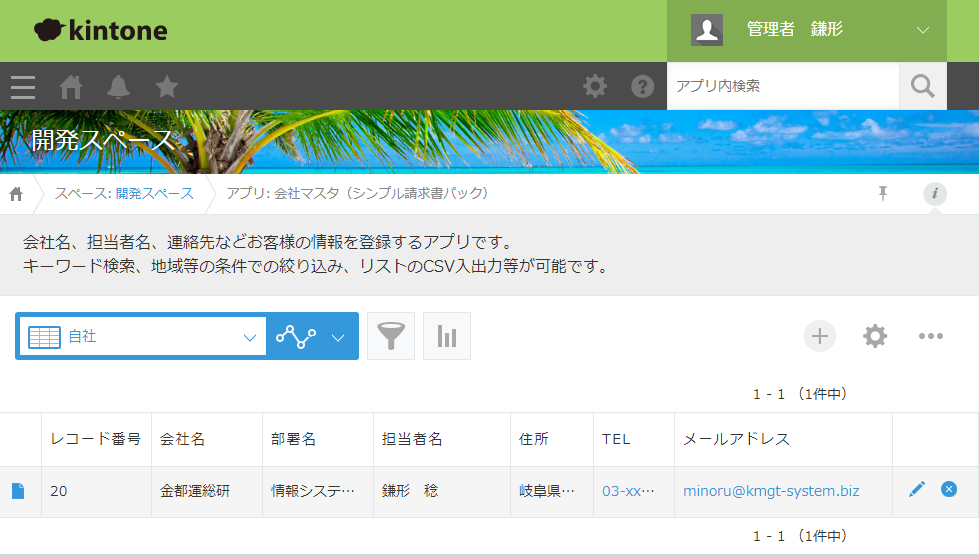Click the kintone logo
Viewport: 979px width, 558px height.
click(x=101, y=30)
